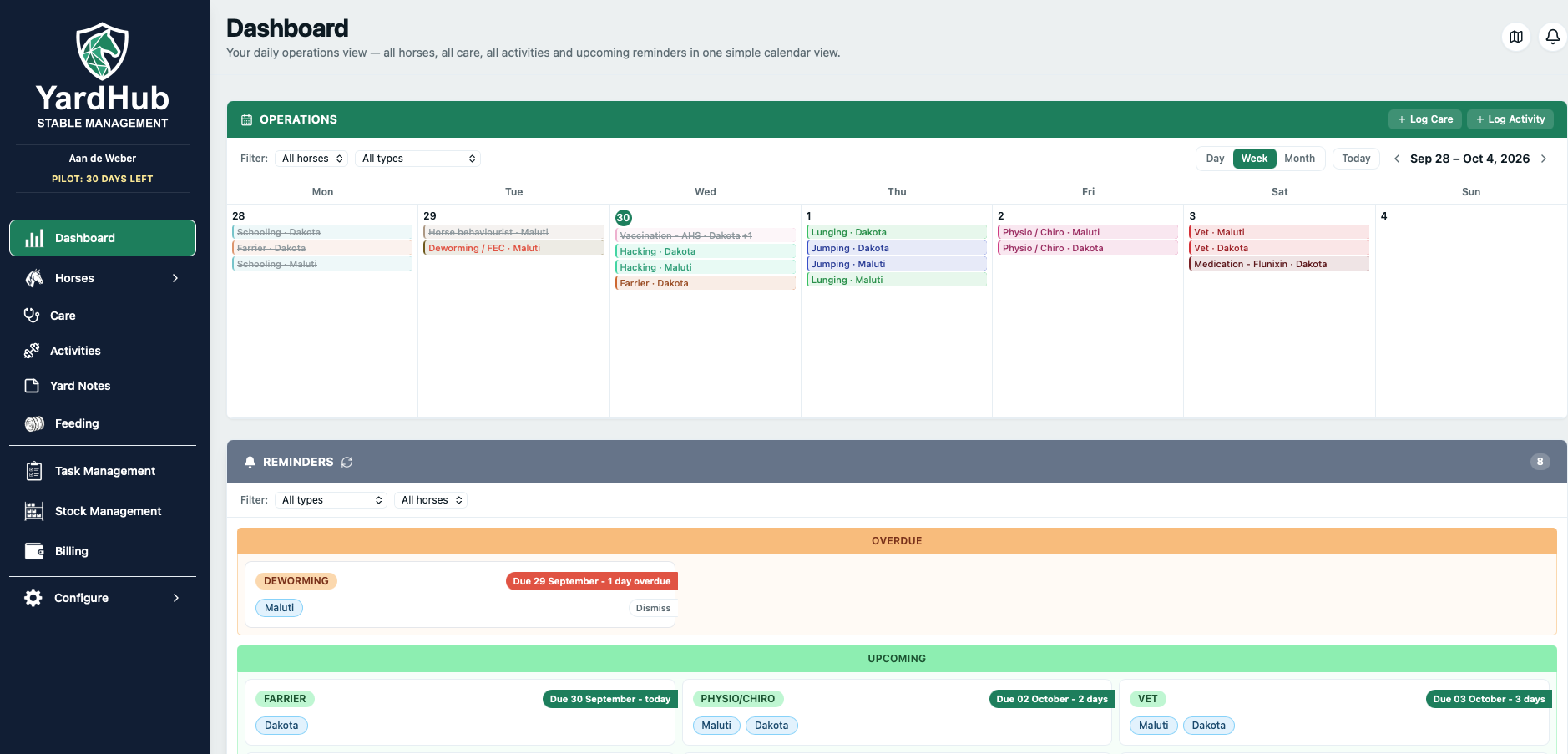Open the notifications bell icon
This screenshot has height=754, width=1568.
tap(1552, 37)
